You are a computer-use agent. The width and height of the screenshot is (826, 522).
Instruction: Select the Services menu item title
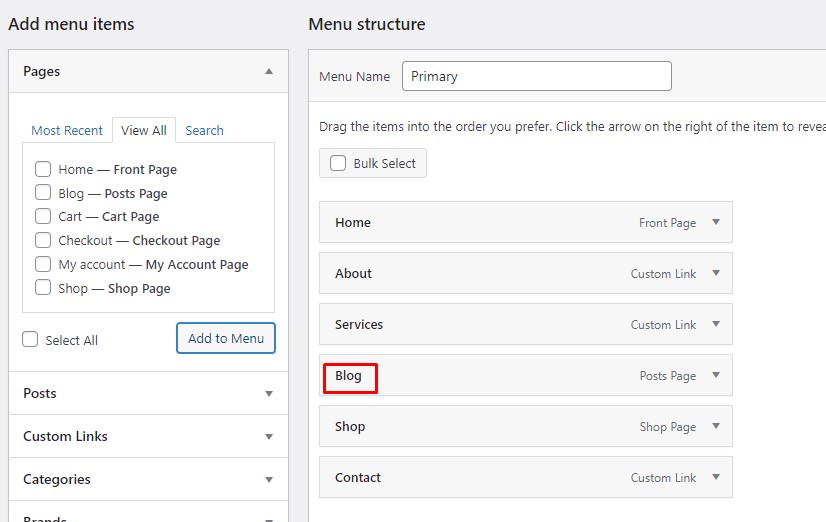tap(359, 324)
